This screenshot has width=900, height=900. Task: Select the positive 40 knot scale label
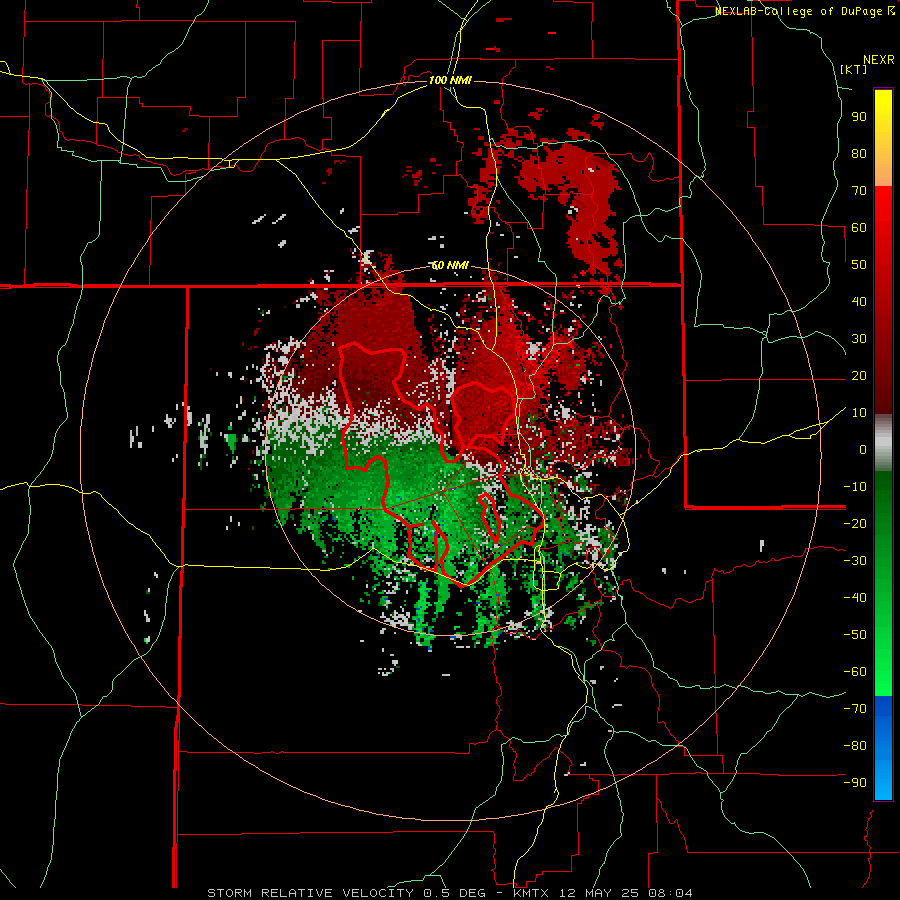pyautogui.click(x=859, y=301)
